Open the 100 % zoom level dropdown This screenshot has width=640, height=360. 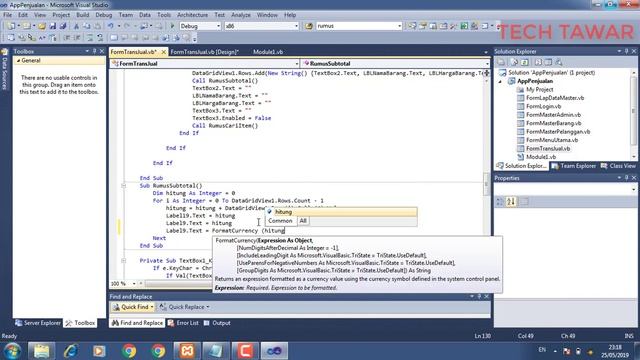pyautogui.click(x=134, y=283)
